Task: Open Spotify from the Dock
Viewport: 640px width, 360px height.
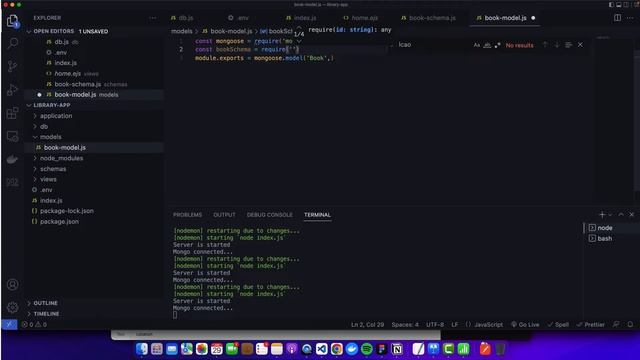Action: [367, 349]
